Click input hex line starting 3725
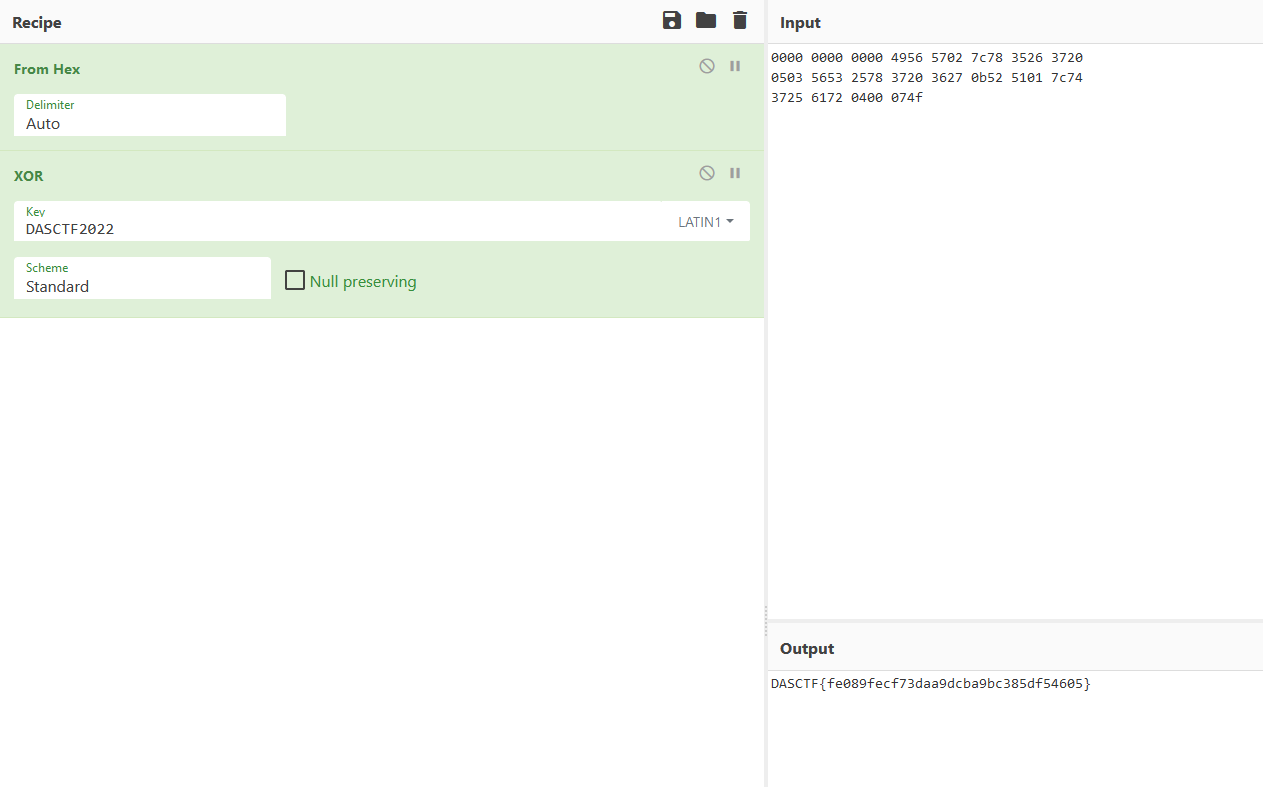This screenshot has width=1263, height=787. [x=847, y=98]
